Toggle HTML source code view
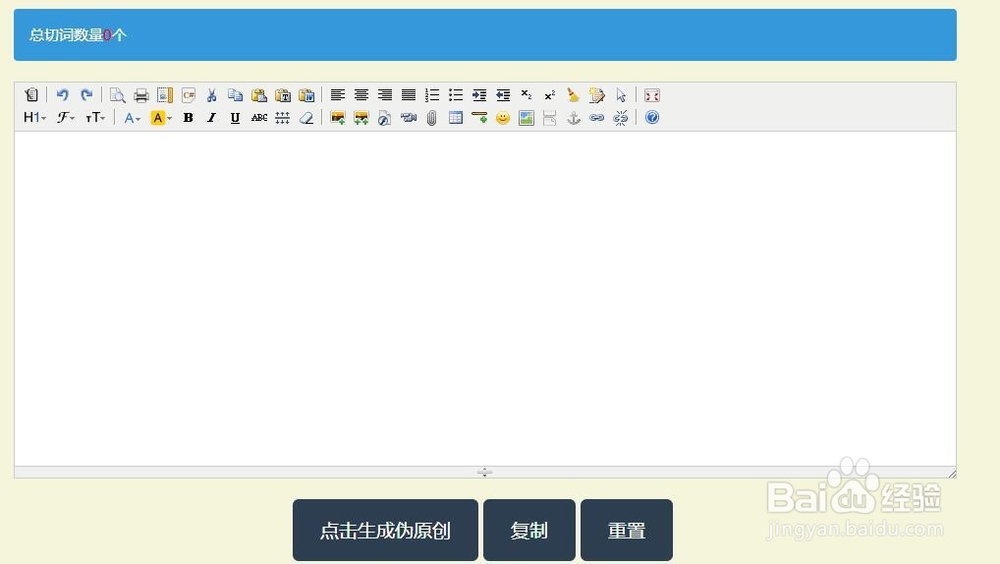This screenshot has height=564, width=1000. 31,95
